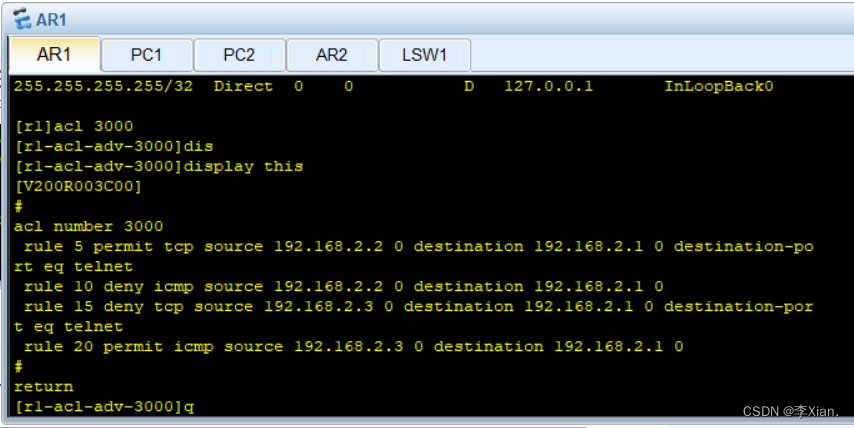The image size is (854, 428).
Task: Click the AR1 router icon in title bar
Action: [22, 19]
